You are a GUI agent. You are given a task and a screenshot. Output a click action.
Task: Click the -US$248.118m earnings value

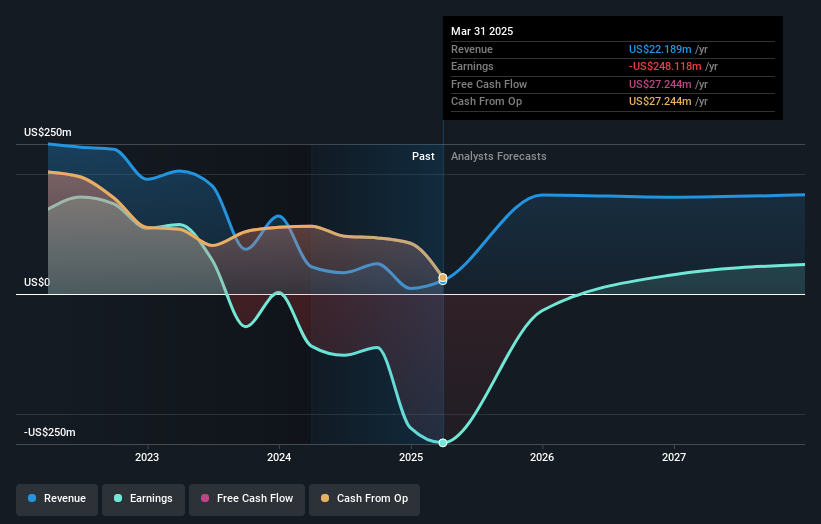(665, 66)
